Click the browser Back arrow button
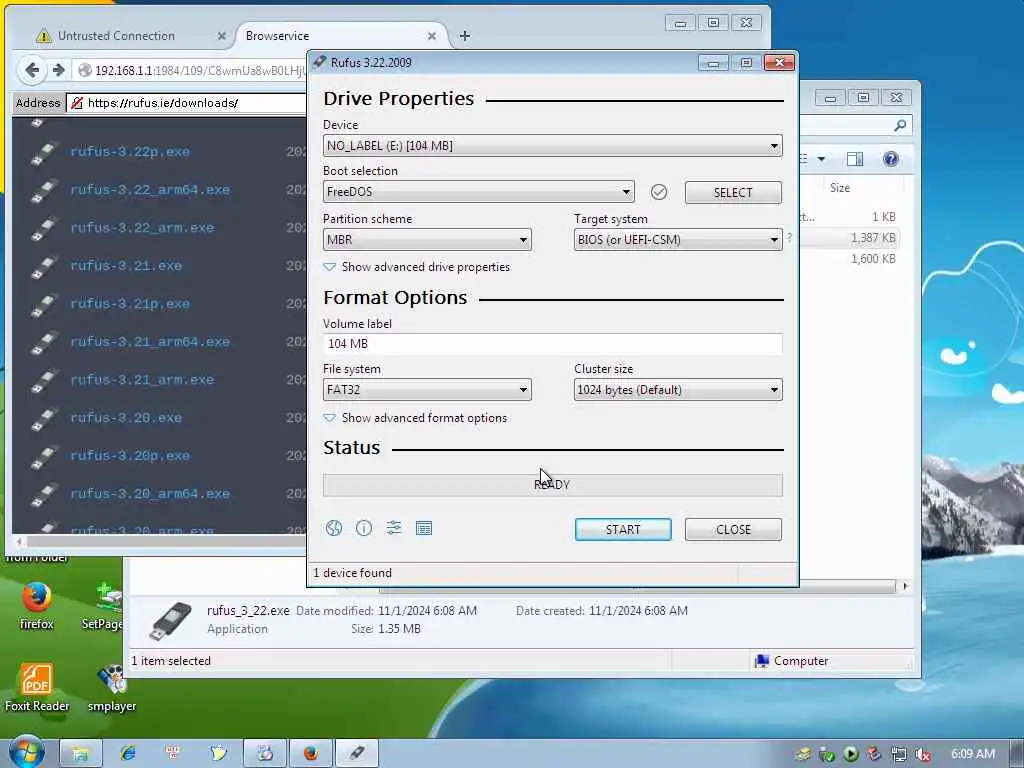 [32, 70]
